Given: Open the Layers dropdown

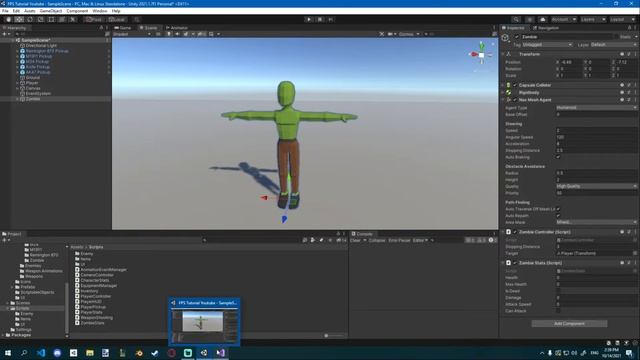Looking at the screenshot, I should (x=593, y=19).
